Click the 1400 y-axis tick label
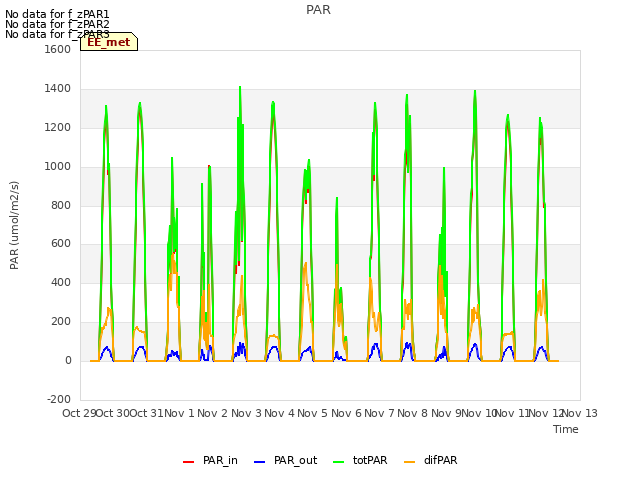This screenshot has height=480, width=640. click(58, 89)
